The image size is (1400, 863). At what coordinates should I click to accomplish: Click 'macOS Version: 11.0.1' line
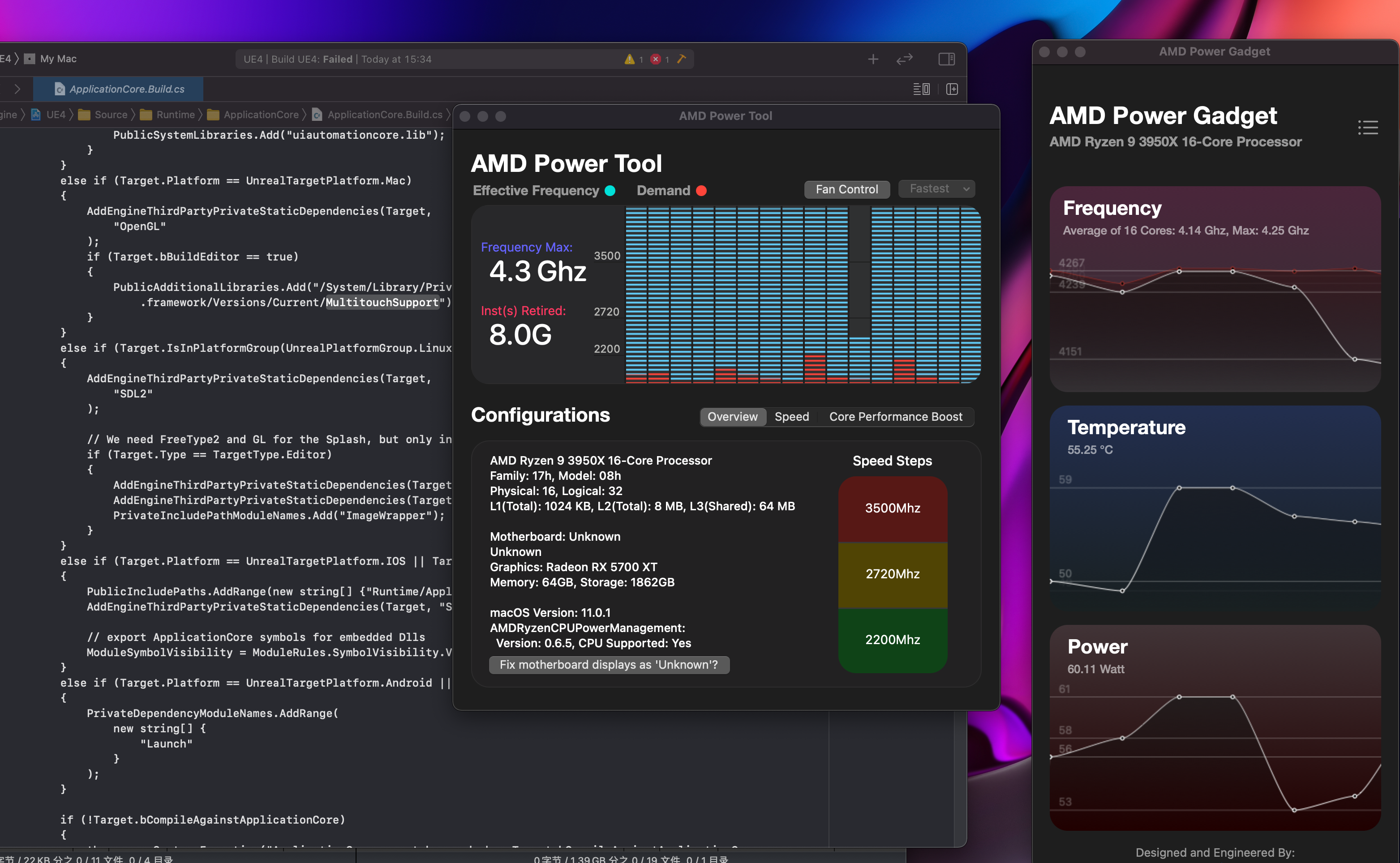pyautogui.click(x=550, y=613)
